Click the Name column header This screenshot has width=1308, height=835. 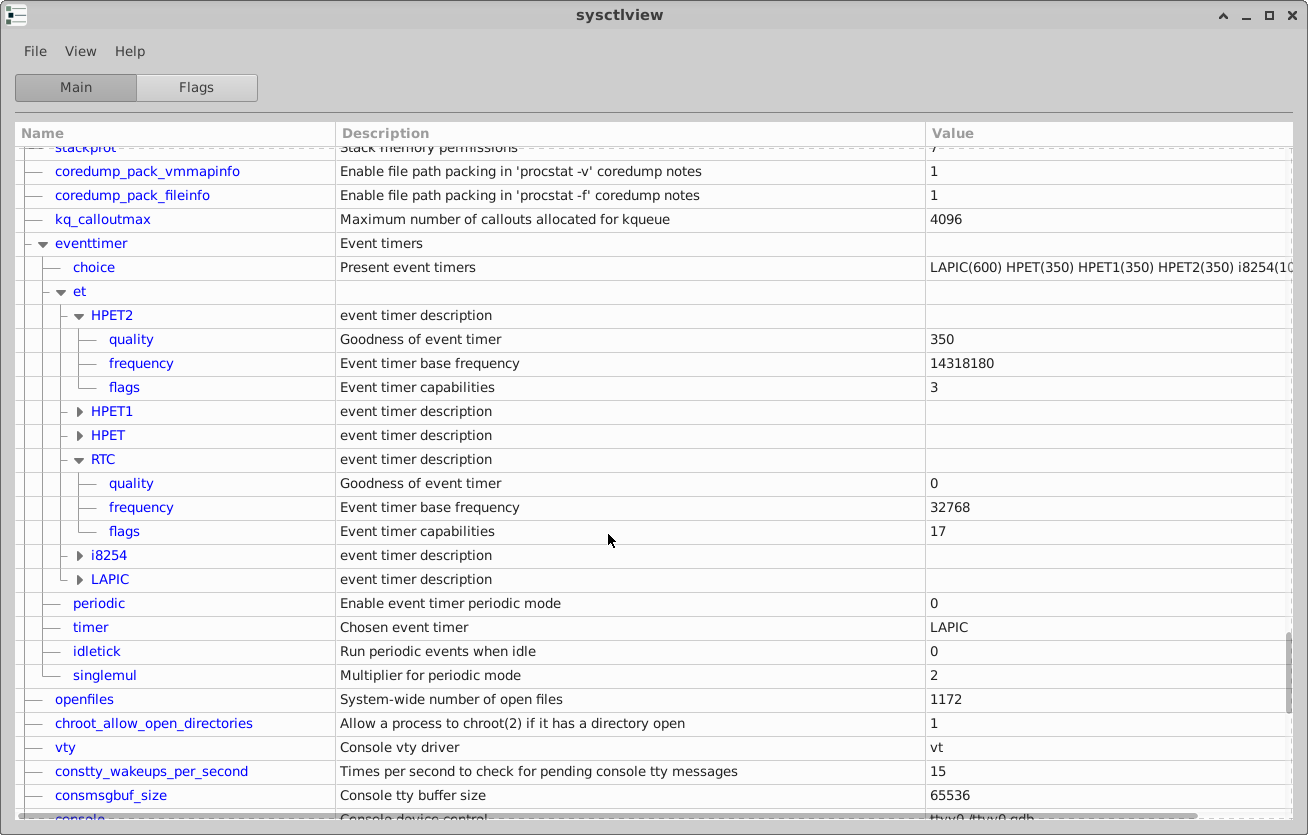point(175,133)
